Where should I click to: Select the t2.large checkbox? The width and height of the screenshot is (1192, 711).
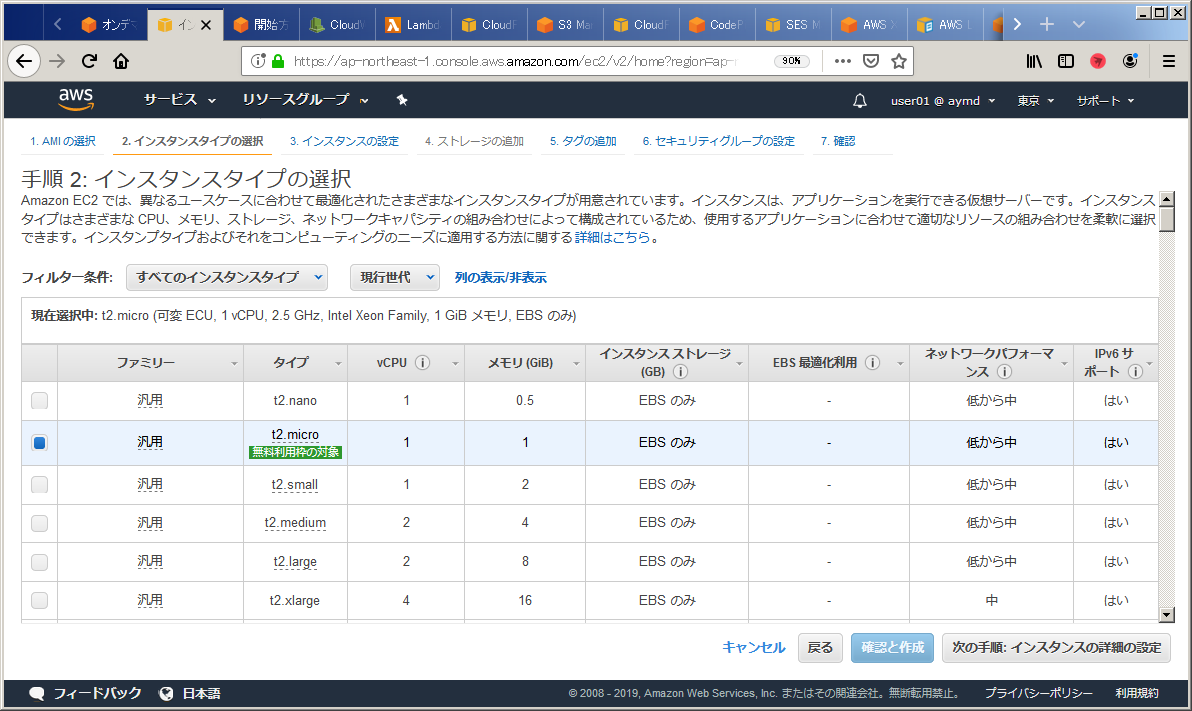(40, 562)
